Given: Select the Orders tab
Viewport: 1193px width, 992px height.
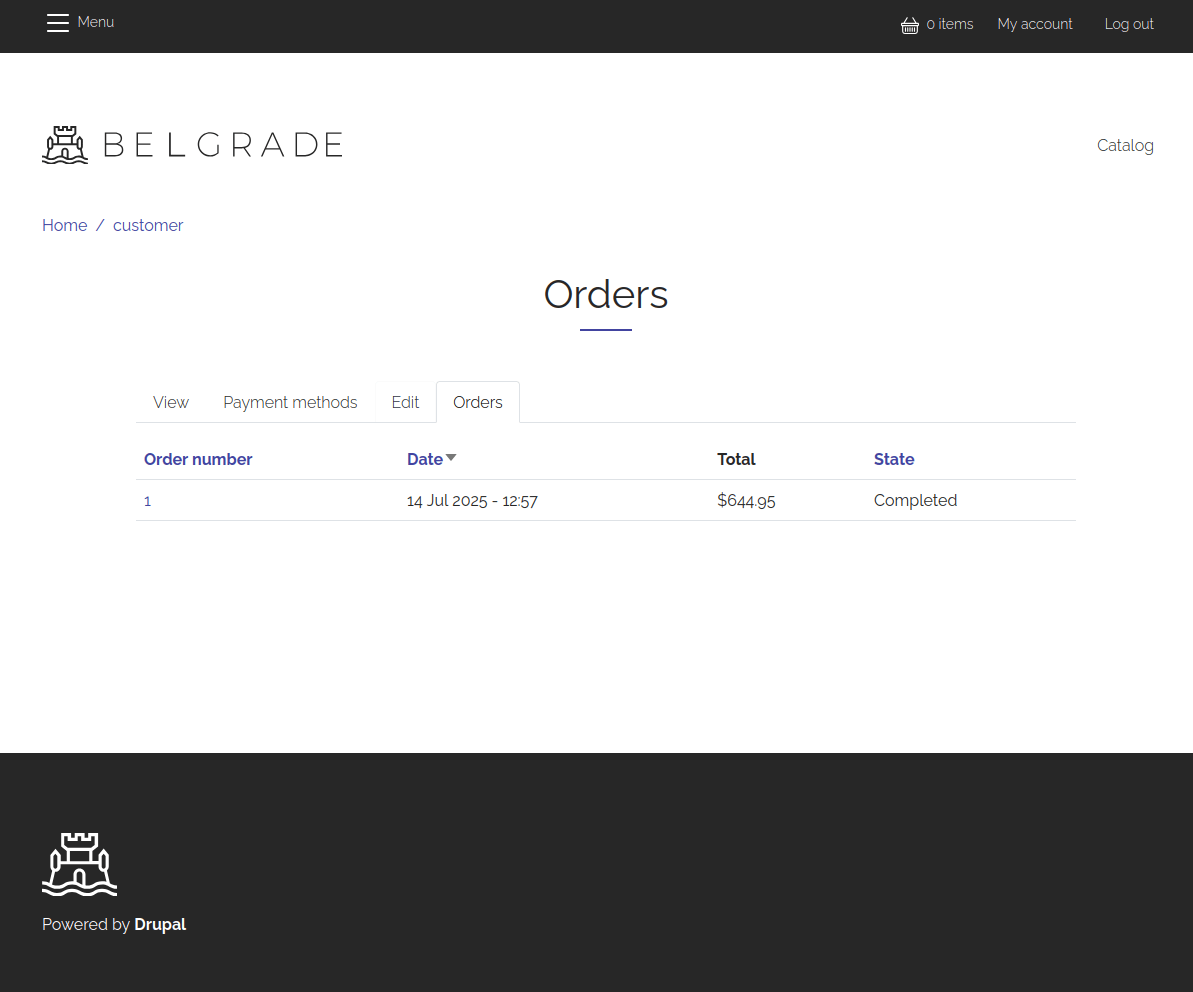Looking at the screenshot, I should pos(478,402).
